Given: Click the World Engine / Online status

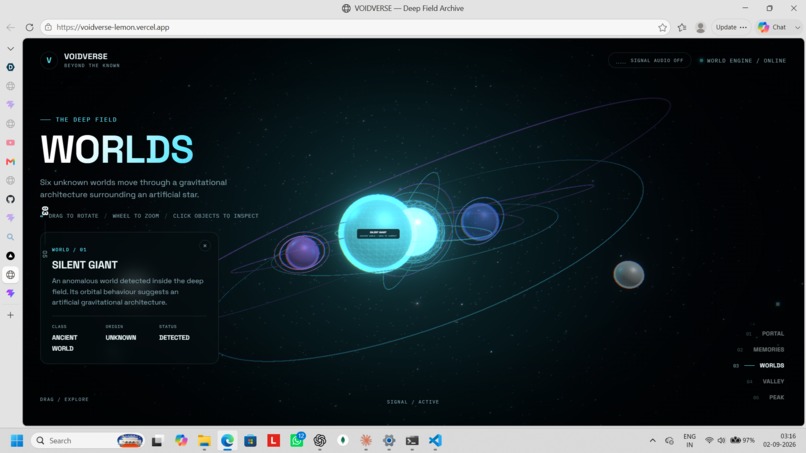Looking at the screenshot, I should [743, 61].
